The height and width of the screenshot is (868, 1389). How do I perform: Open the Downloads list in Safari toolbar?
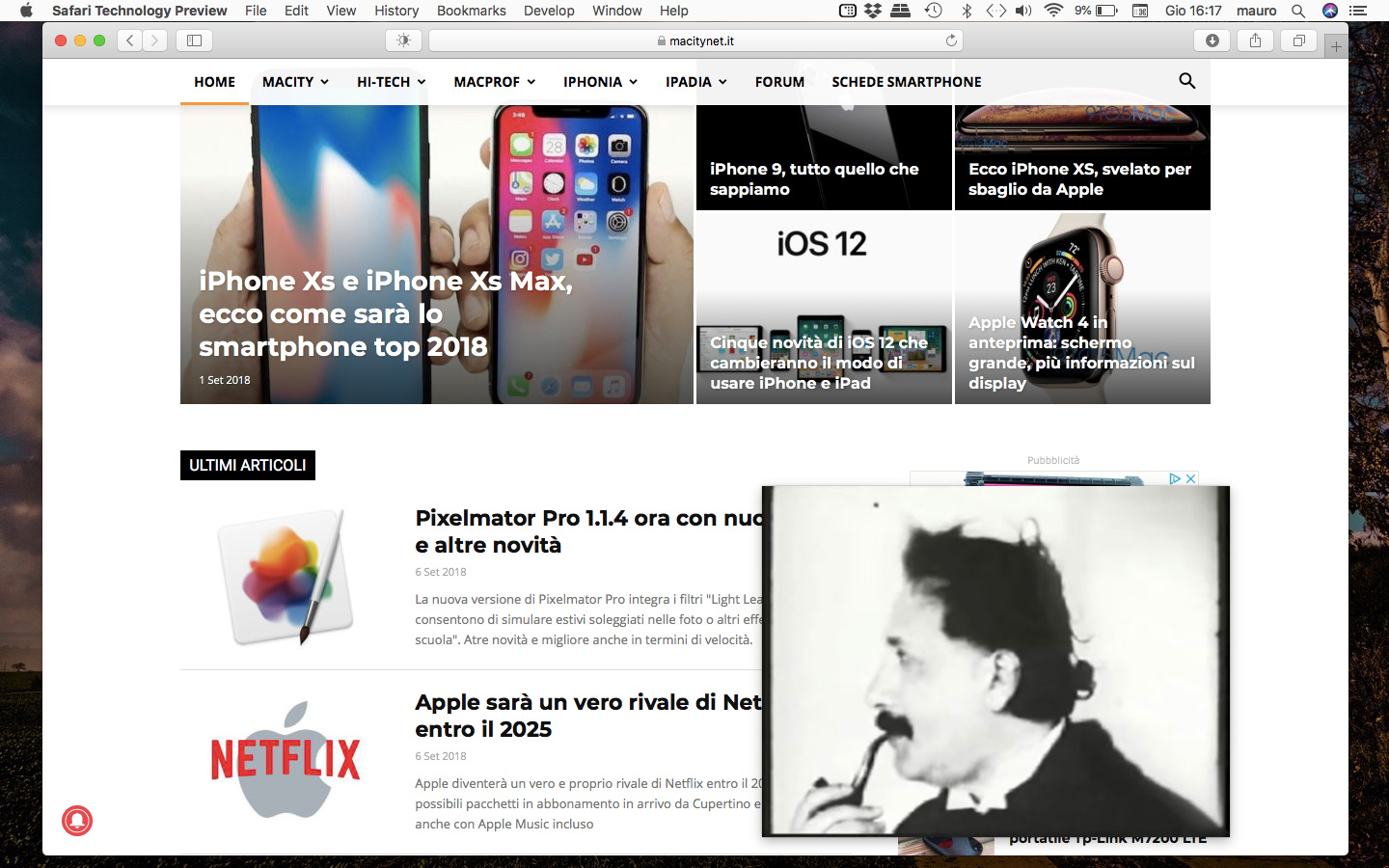(x=1212, y=41)
